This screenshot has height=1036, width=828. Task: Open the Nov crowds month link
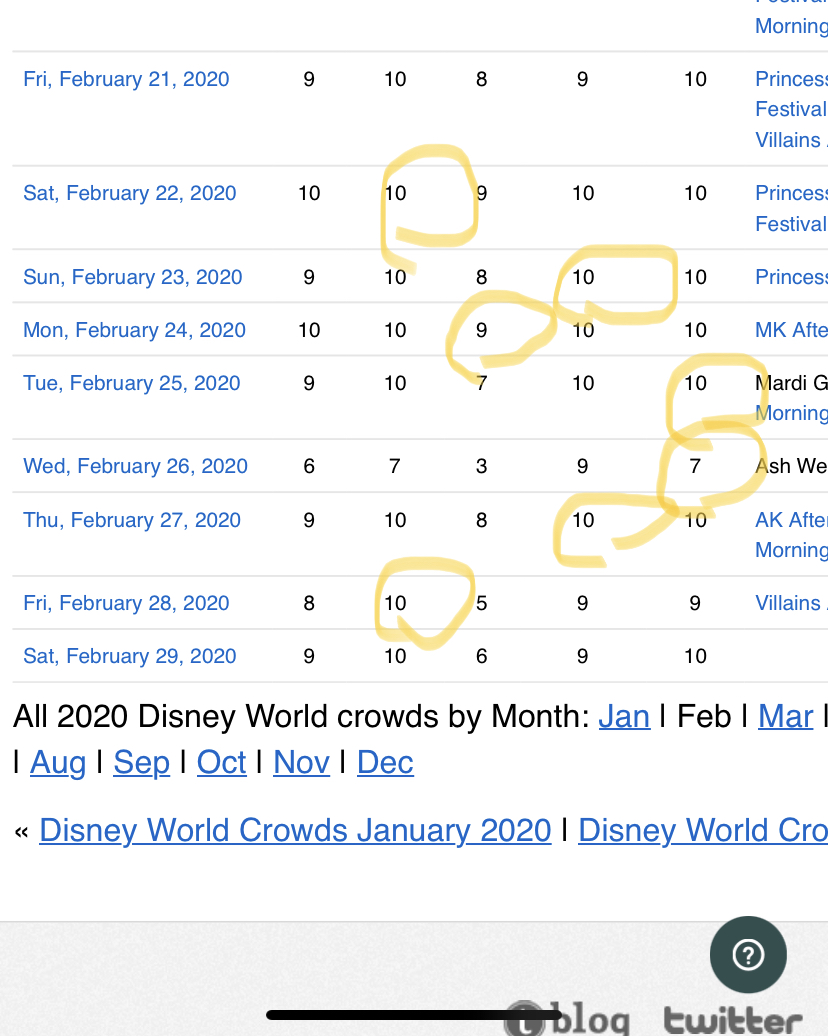point(301,763)
